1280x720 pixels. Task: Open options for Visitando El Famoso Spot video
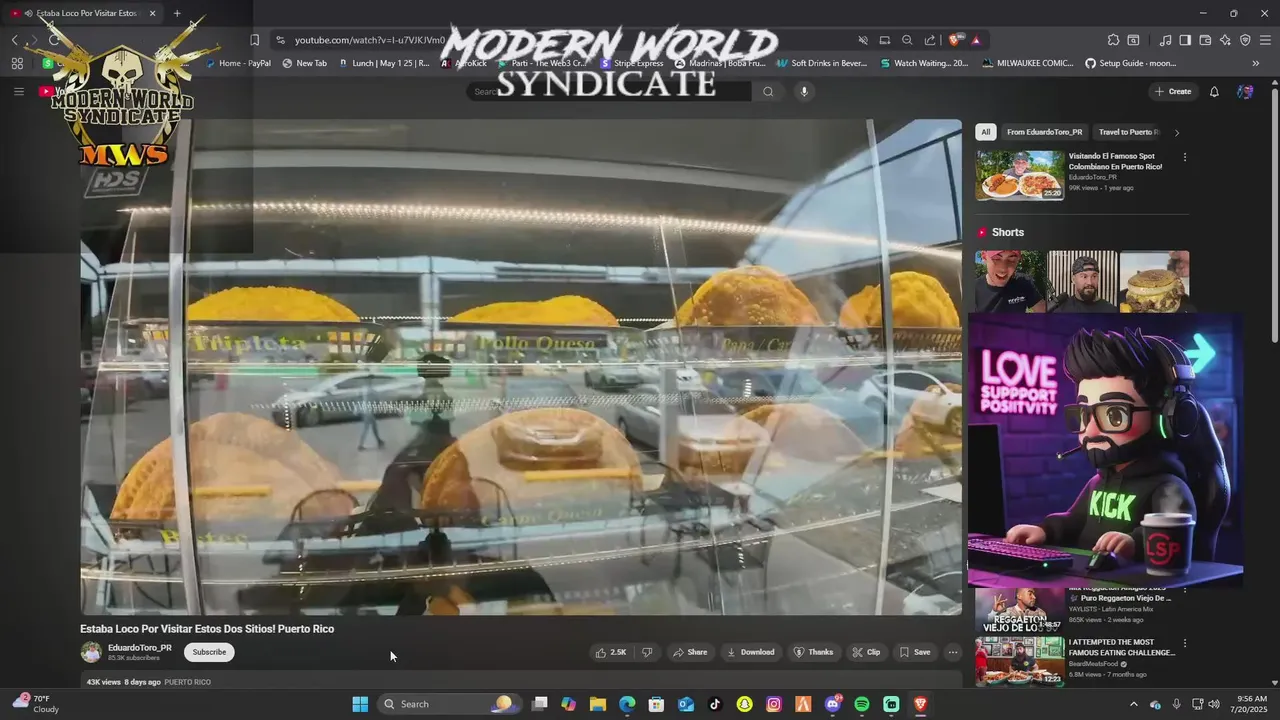pyautogui.click(x=1185, y=157)
